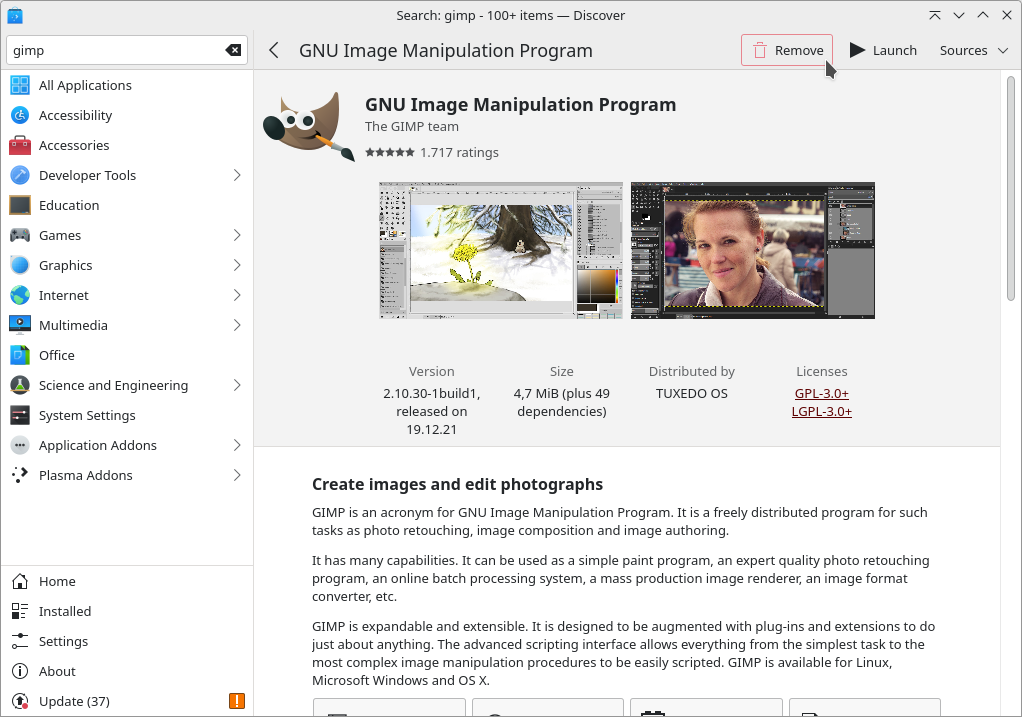Click the Developer Tools hammer icon
The height and width of the screenshot is (717, 1022).
click(20, 175)
